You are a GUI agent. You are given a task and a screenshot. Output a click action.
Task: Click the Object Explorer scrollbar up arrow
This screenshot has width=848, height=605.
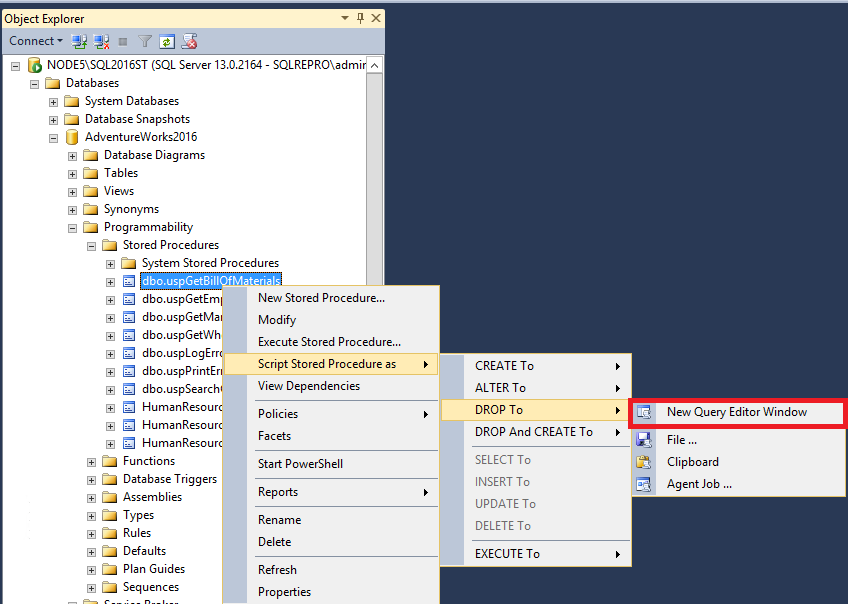(375, 65)
